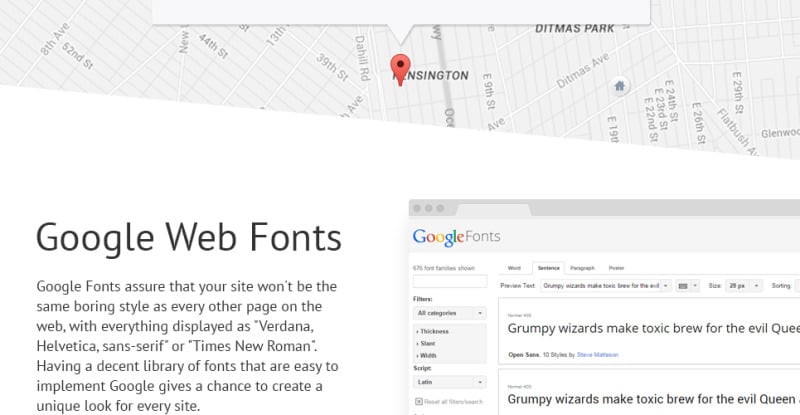This screenshot has height=415, width=800.
Task: Click the Ditmas Ave street label
Action: (582, 71)
